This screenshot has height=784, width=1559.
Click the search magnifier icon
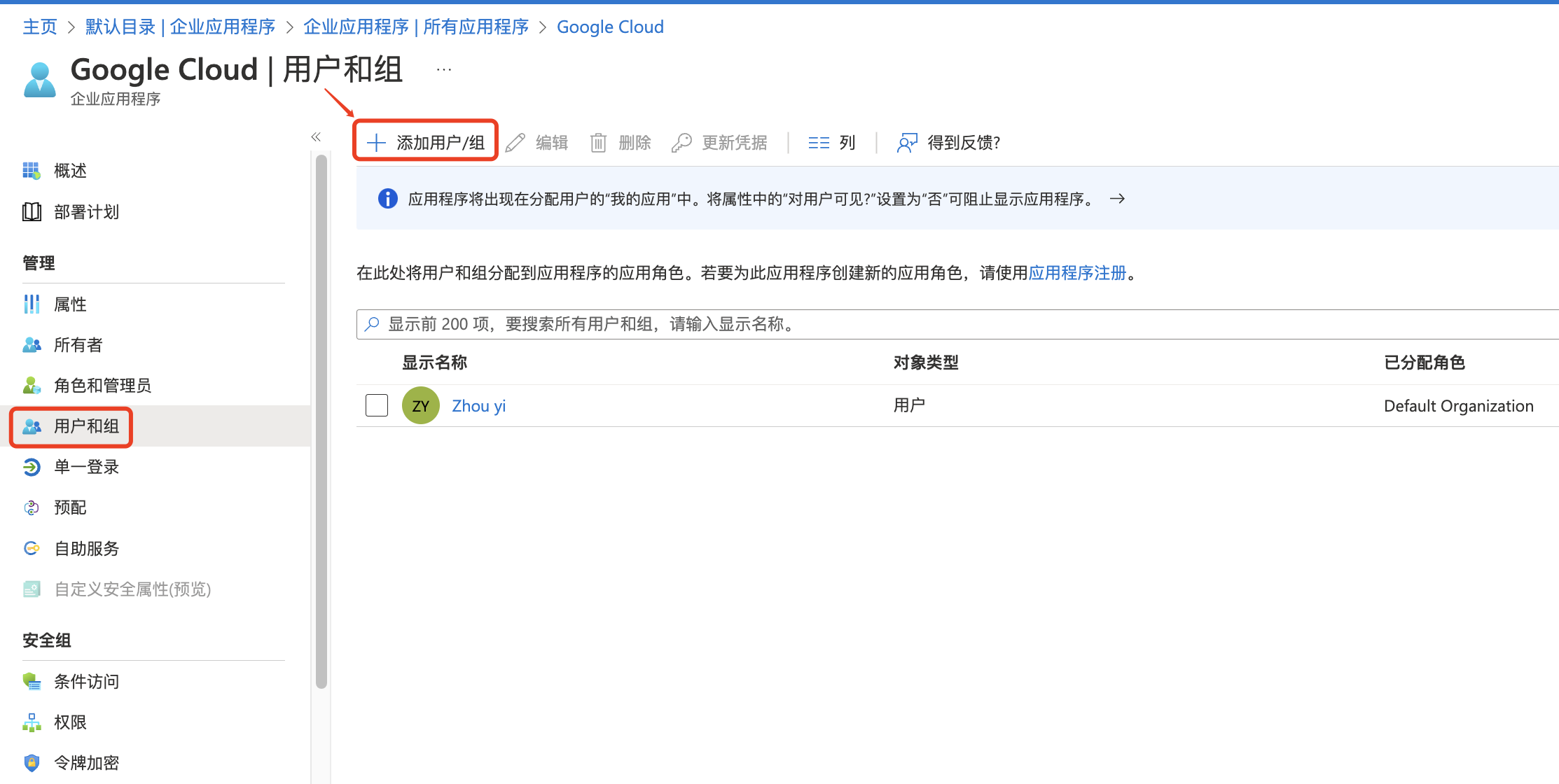[x=372, y=324]
